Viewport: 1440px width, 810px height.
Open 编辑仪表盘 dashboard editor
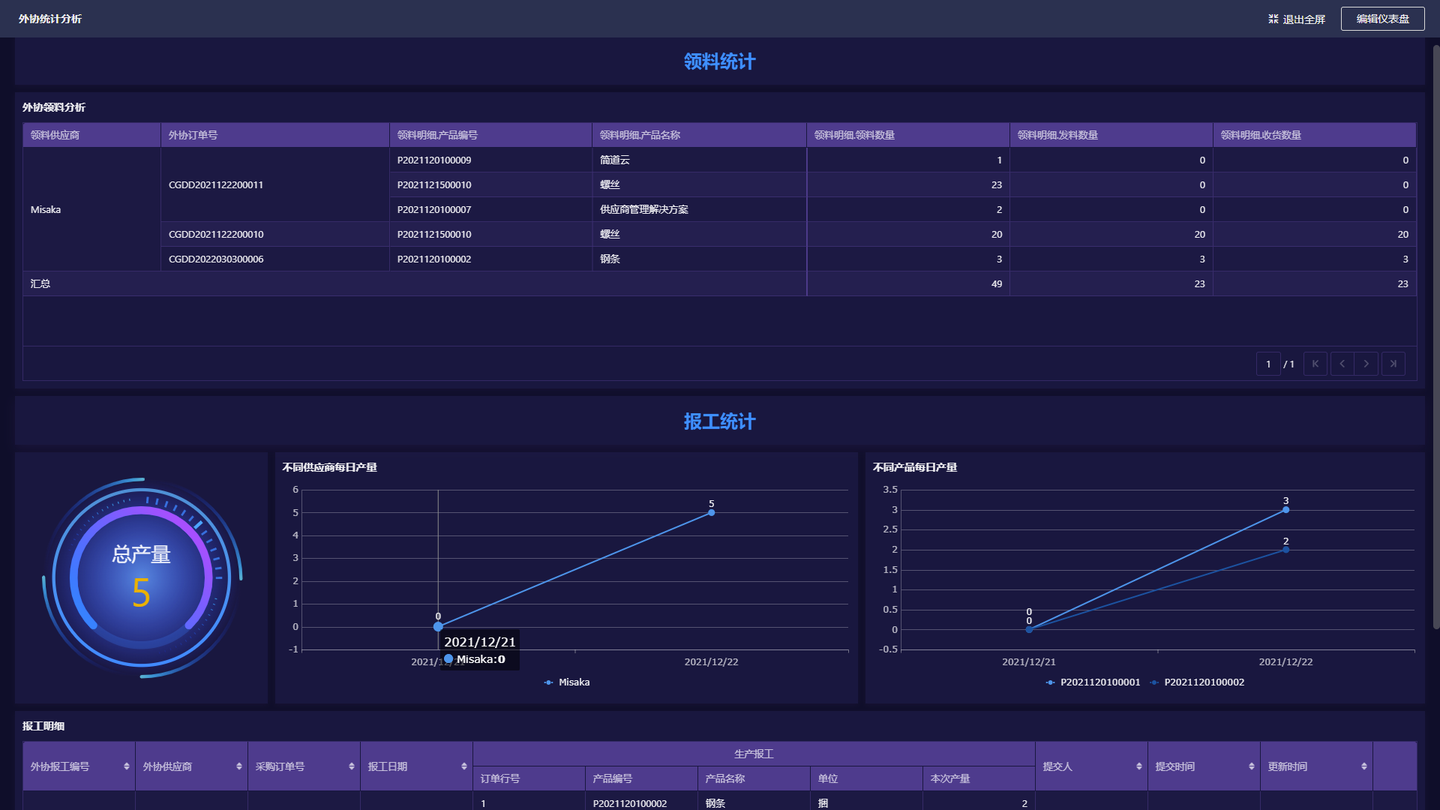click(1383, 19)
